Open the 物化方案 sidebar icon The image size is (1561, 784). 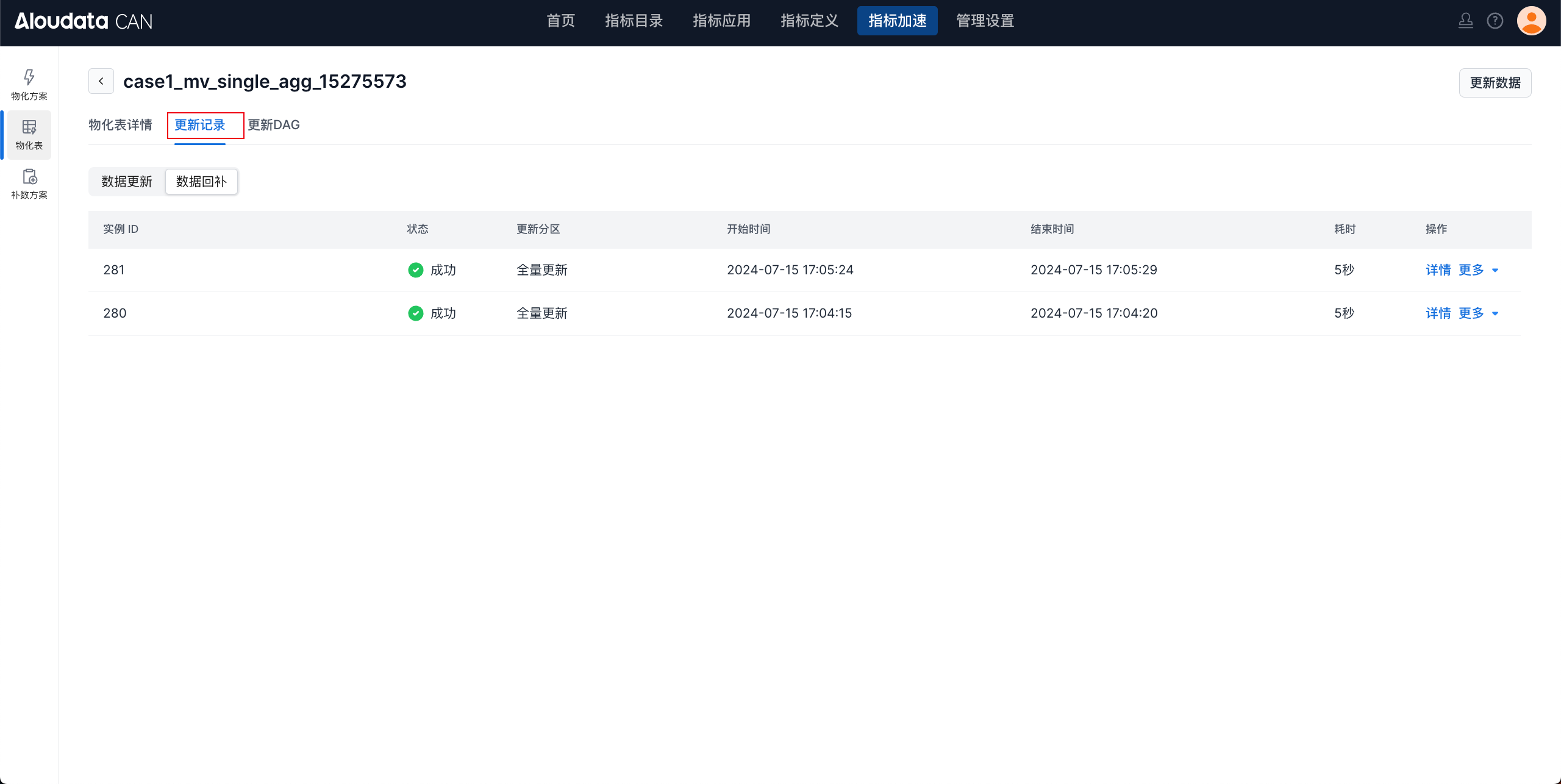[x=29, y=84]
